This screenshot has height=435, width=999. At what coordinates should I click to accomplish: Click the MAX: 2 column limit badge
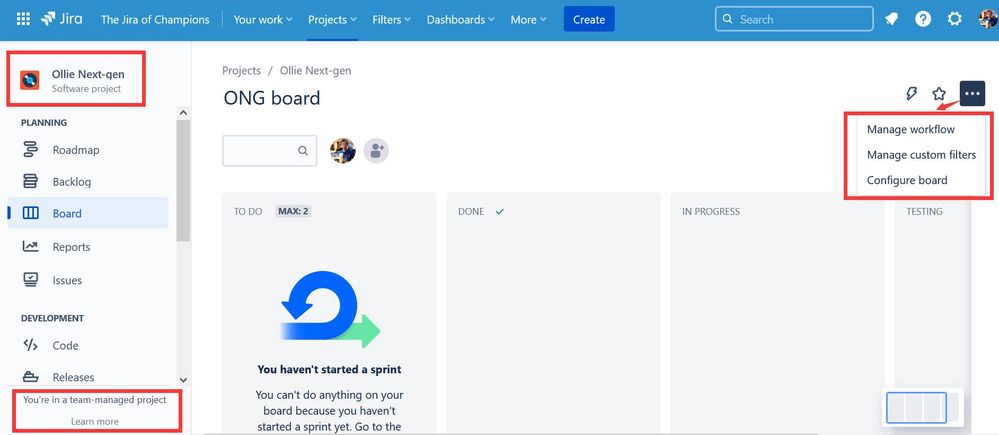293,211
